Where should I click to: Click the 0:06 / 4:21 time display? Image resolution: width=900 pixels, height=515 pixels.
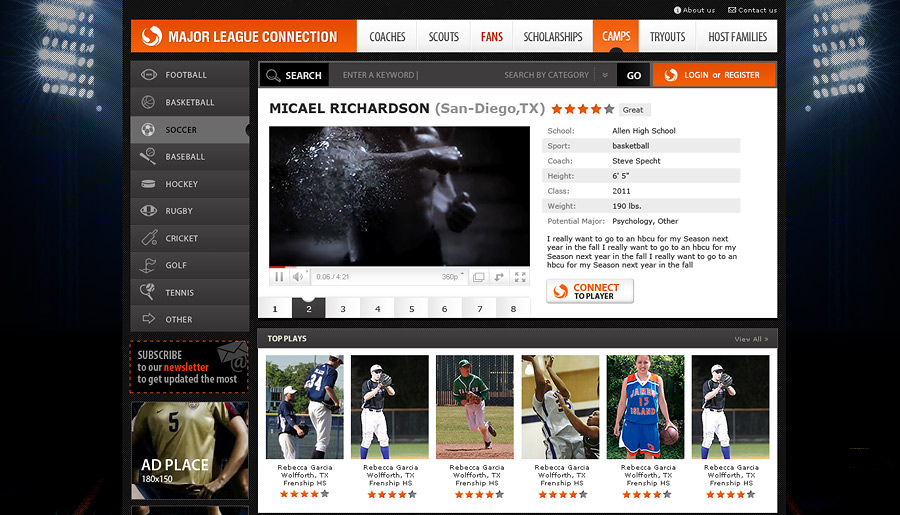pos(332,277)
